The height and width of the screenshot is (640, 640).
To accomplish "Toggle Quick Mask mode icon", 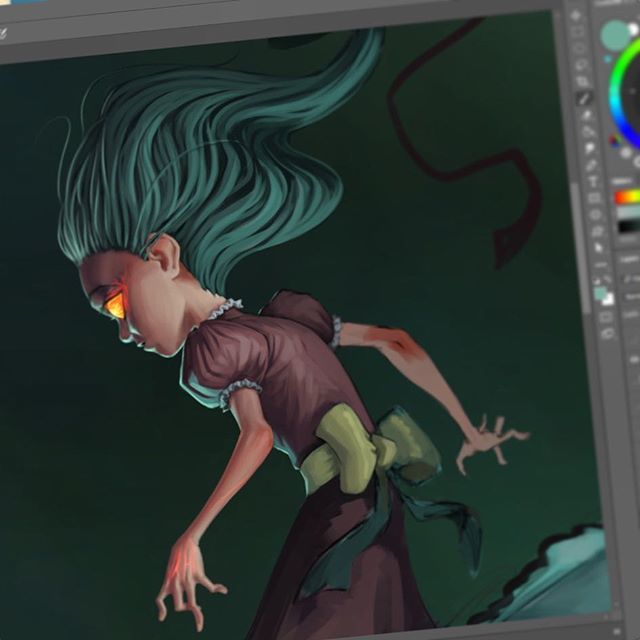I will [606, 317].
